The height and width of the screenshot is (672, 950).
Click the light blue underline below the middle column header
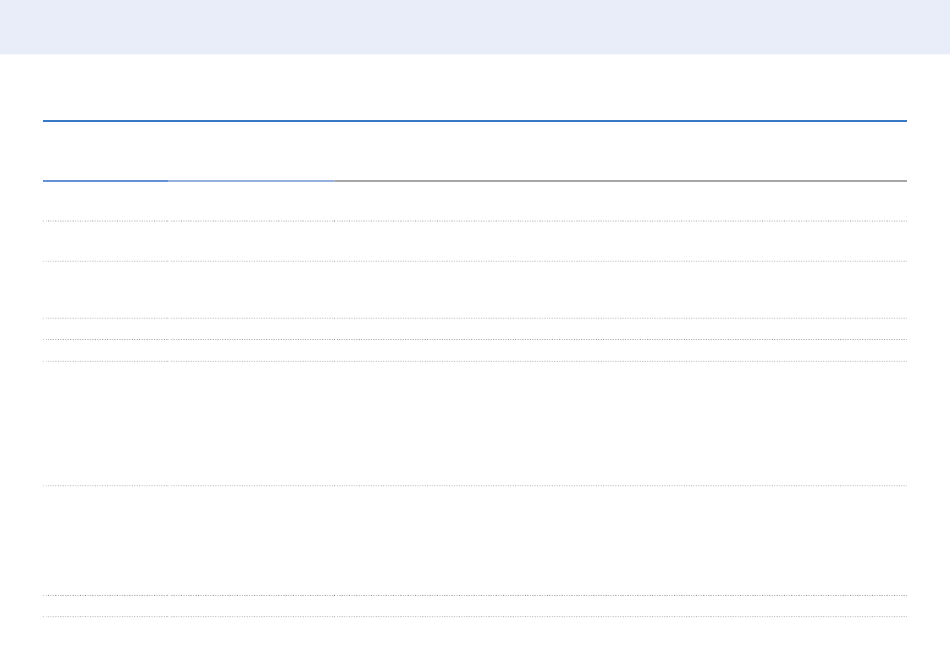click(251, 181)
